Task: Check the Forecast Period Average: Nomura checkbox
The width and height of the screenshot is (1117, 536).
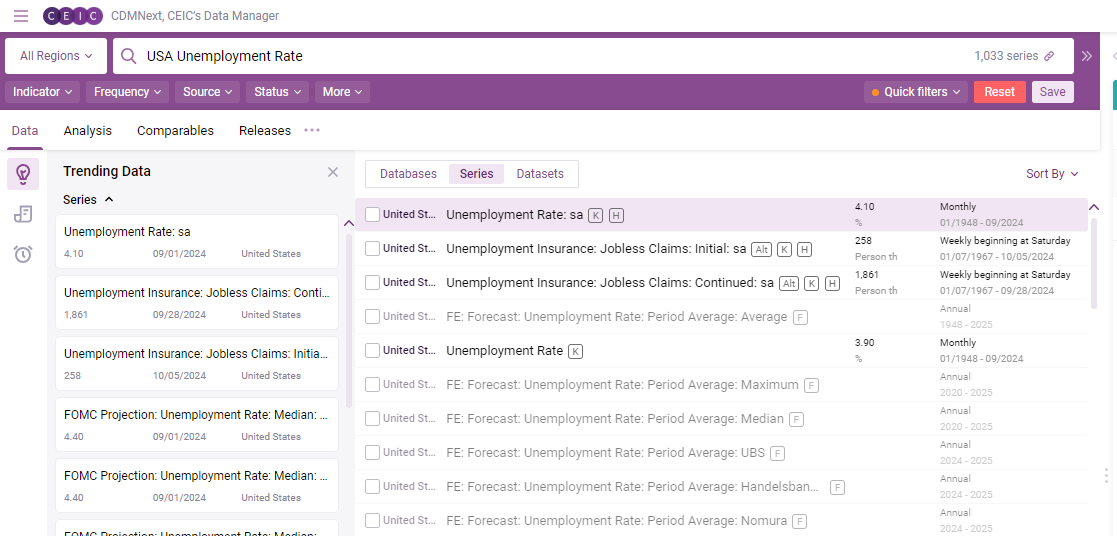Action: 373,521
